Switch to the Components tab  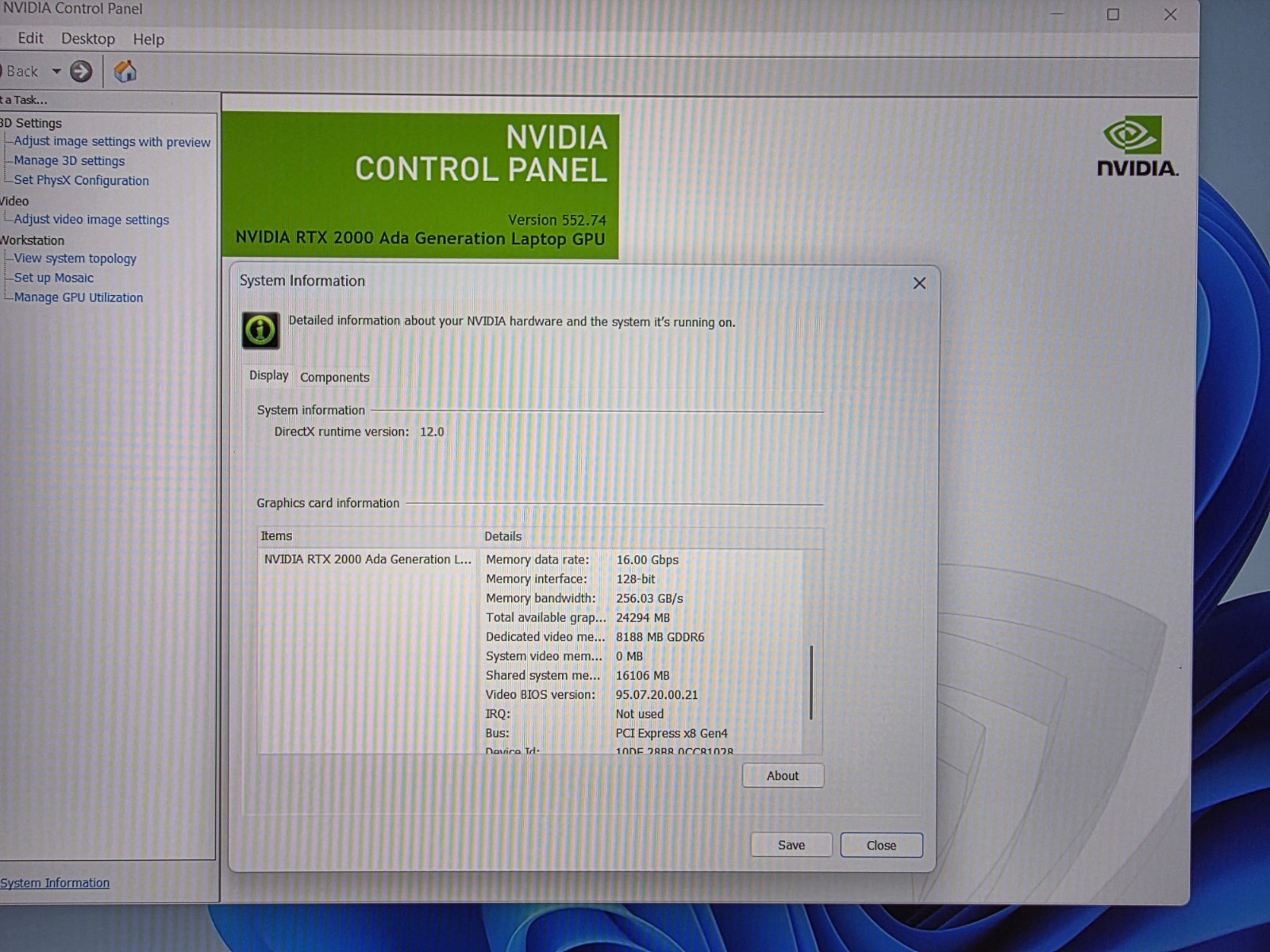tap(334, 378)
